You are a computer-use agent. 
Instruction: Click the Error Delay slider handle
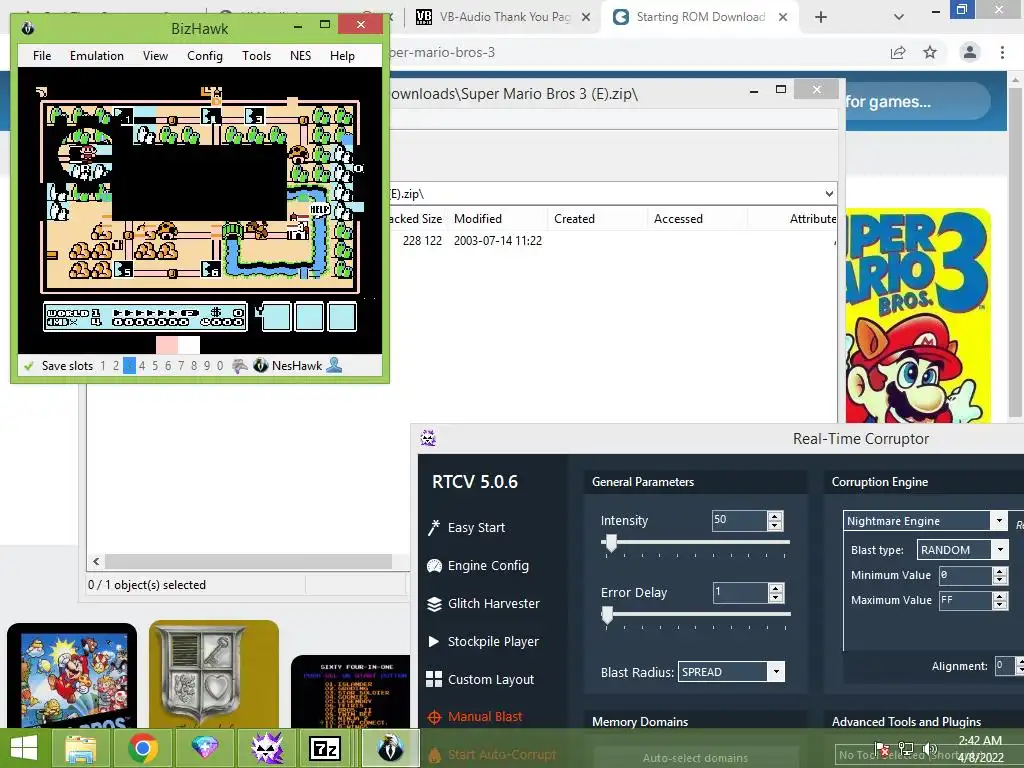[x=607, y=615]
